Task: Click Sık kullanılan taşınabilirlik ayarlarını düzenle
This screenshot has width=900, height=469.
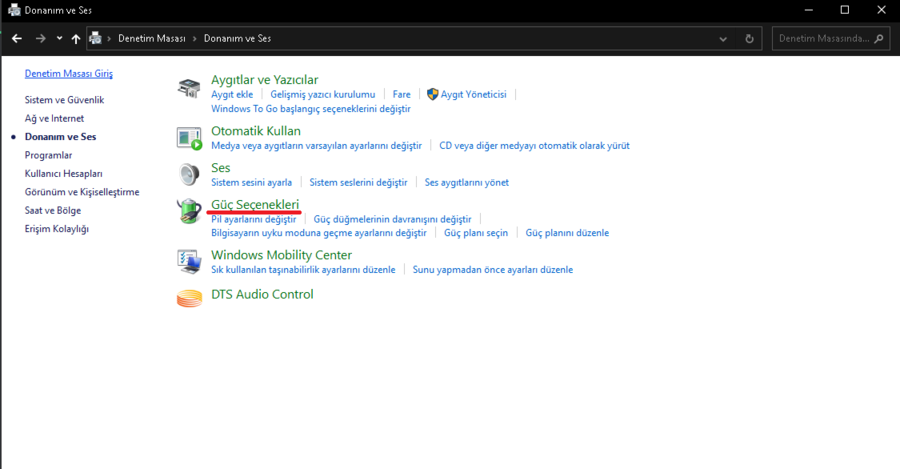Action: (303, 270)
